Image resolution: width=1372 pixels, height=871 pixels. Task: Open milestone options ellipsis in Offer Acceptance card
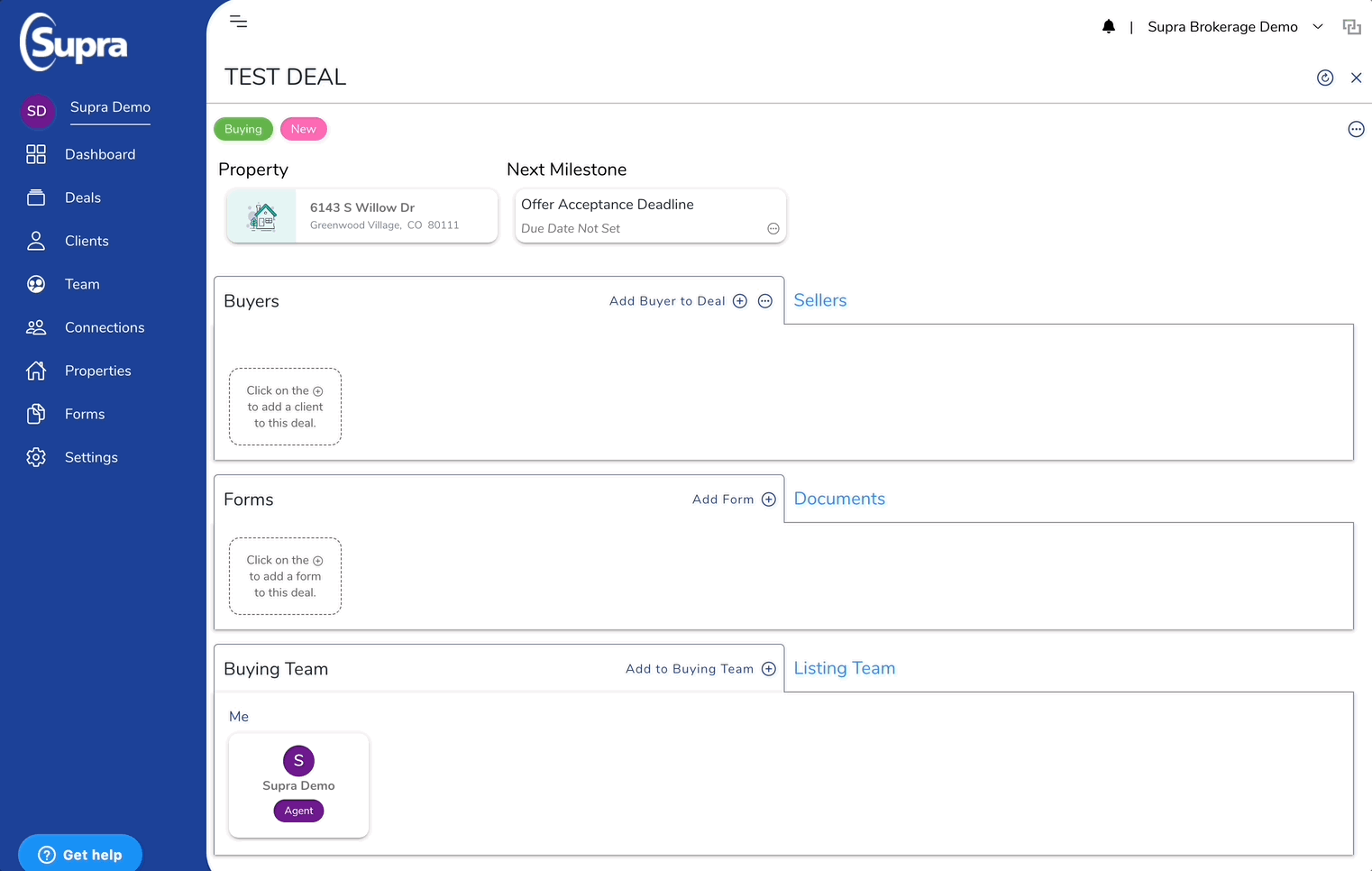click(773, 229)
